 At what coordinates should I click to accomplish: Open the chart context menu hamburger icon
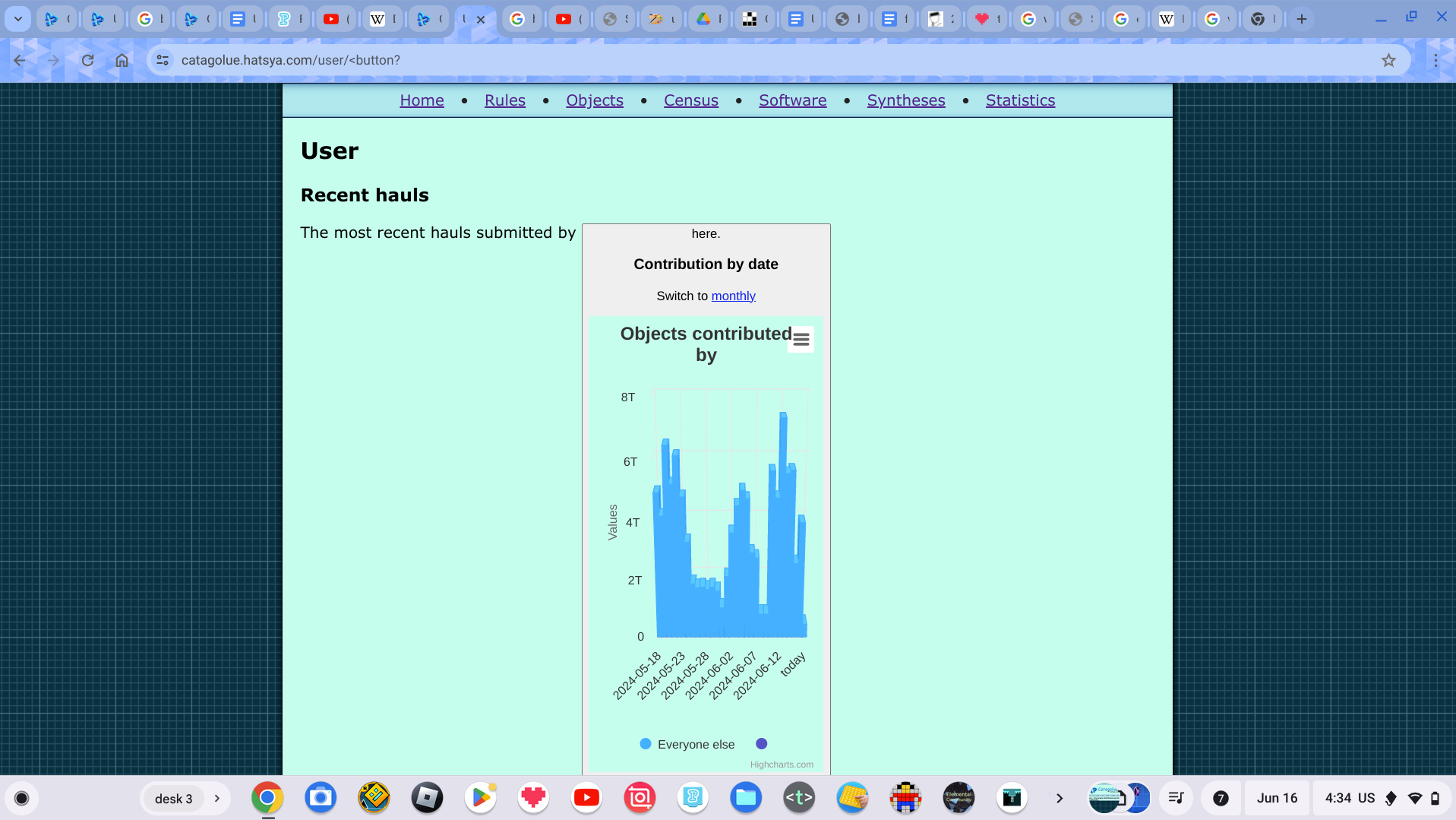coord(801,340)
